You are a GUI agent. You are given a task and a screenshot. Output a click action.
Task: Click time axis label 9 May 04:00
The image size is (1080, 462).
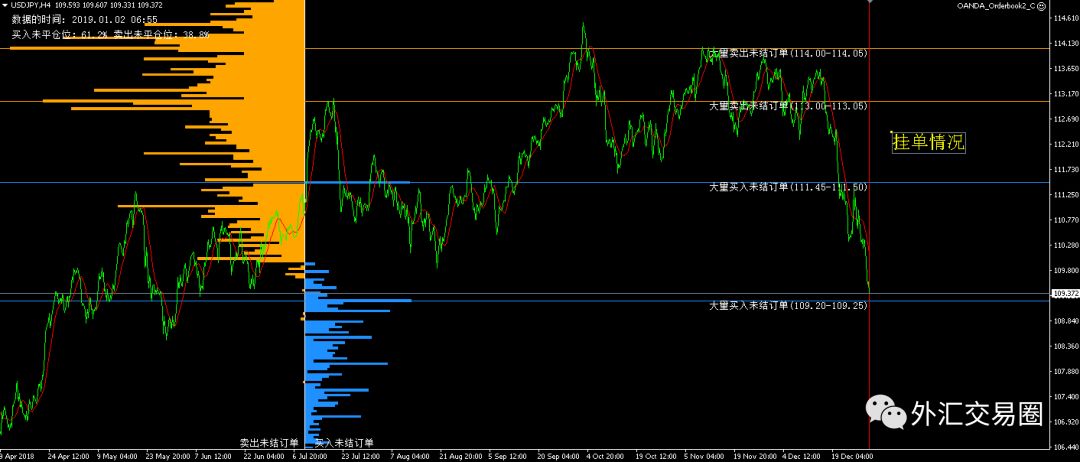pyautogui.click(x=116, y=456)
